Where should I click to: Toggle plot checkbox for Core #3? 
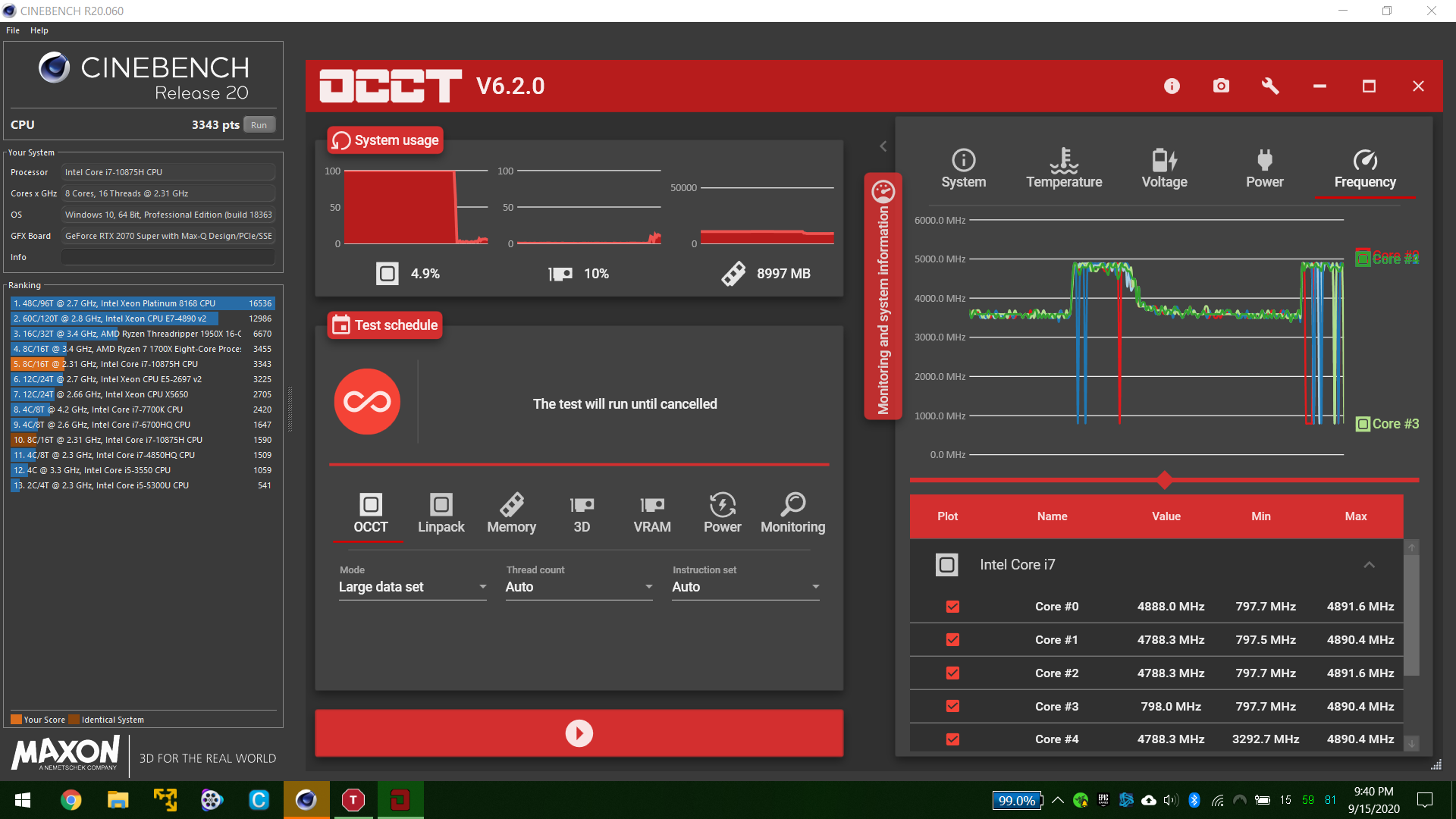click(953, 706)
